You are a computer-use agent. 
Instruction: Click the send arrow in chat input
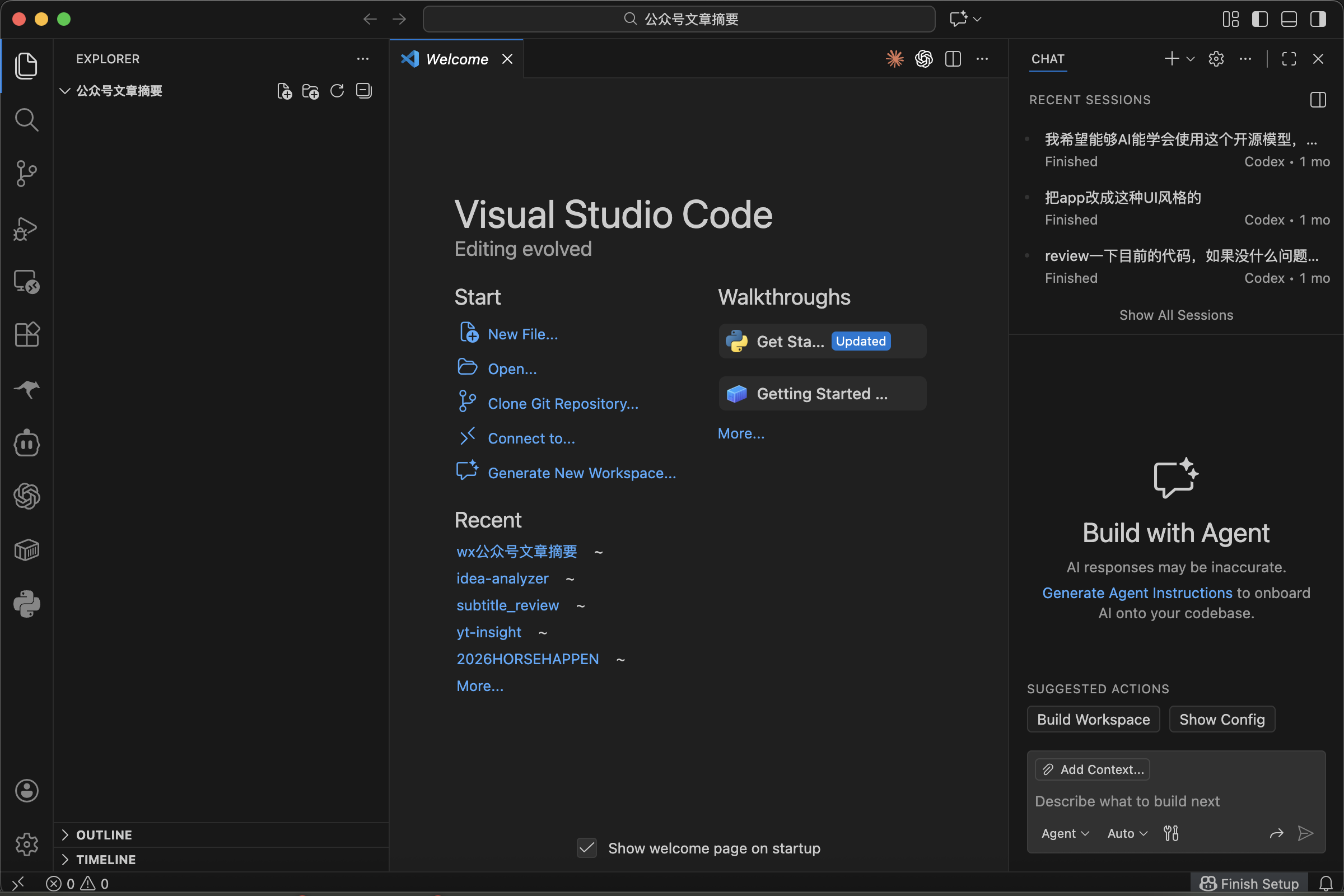coord(1306,833)
